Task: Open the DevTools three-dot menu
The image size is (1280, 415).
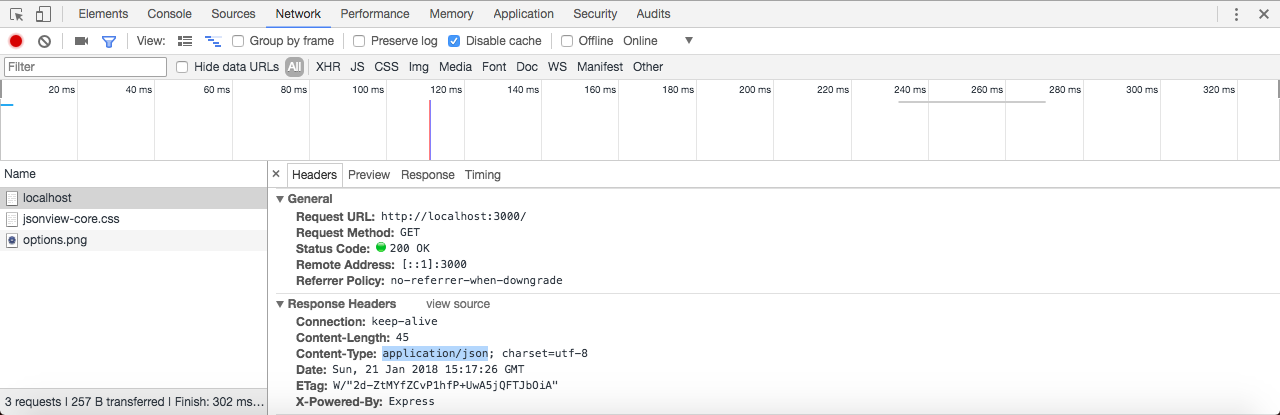Action: [1237, 14]
